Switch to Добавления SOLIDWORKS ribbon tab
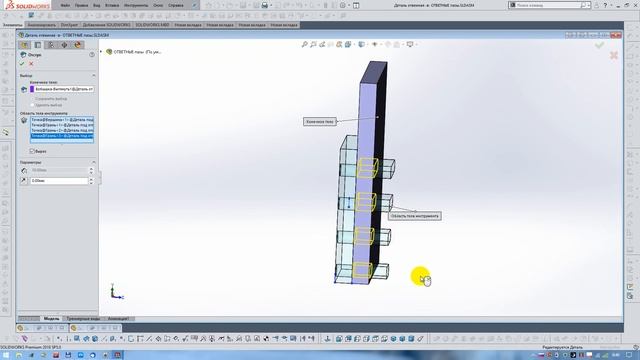The width and height of the screenshot is (640, 360). (x=107, y=25)
